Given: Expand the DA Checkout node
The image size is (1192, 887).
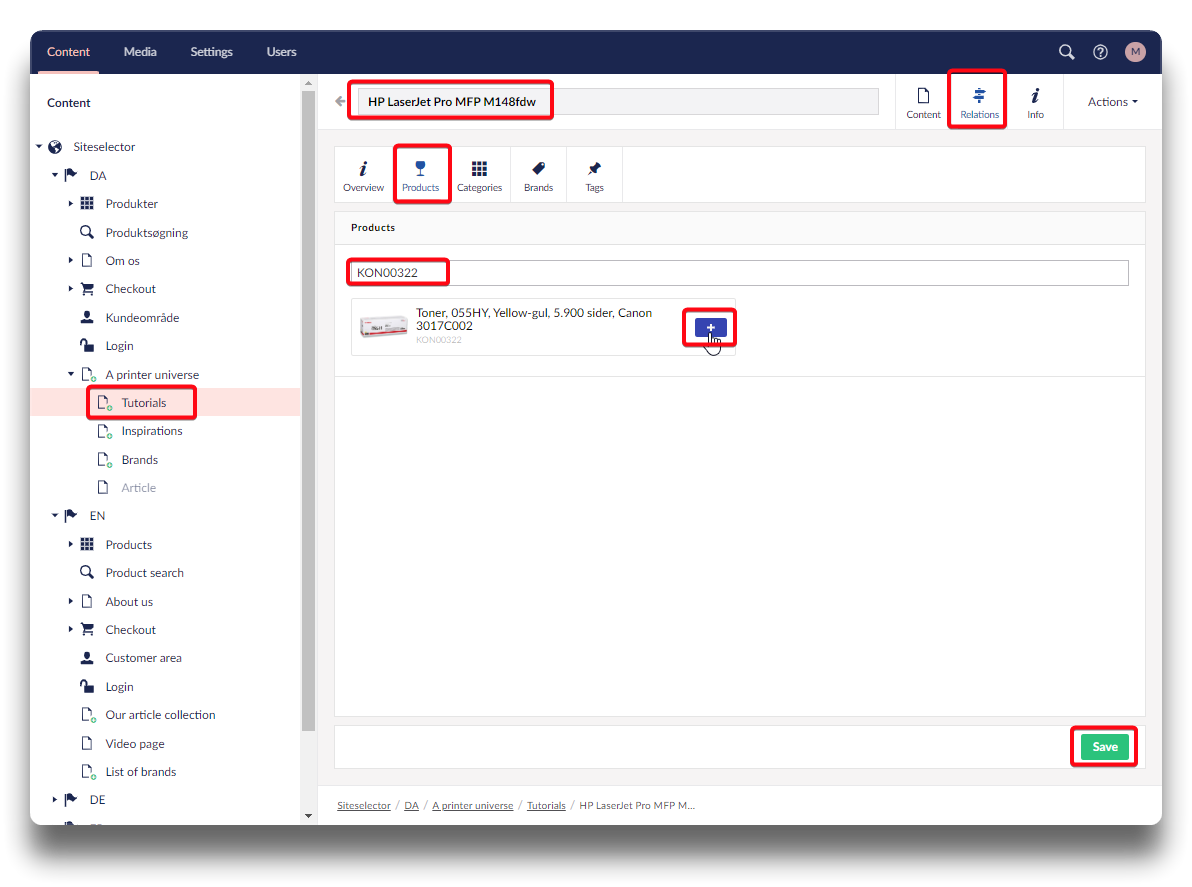Looking at the screenshot, I should 71,289.
